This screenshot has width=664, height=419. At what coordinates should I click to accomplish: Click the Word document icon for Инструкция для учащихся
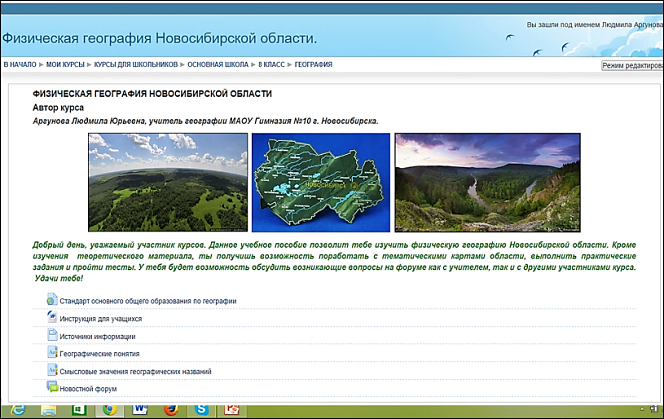coord(52,318)
